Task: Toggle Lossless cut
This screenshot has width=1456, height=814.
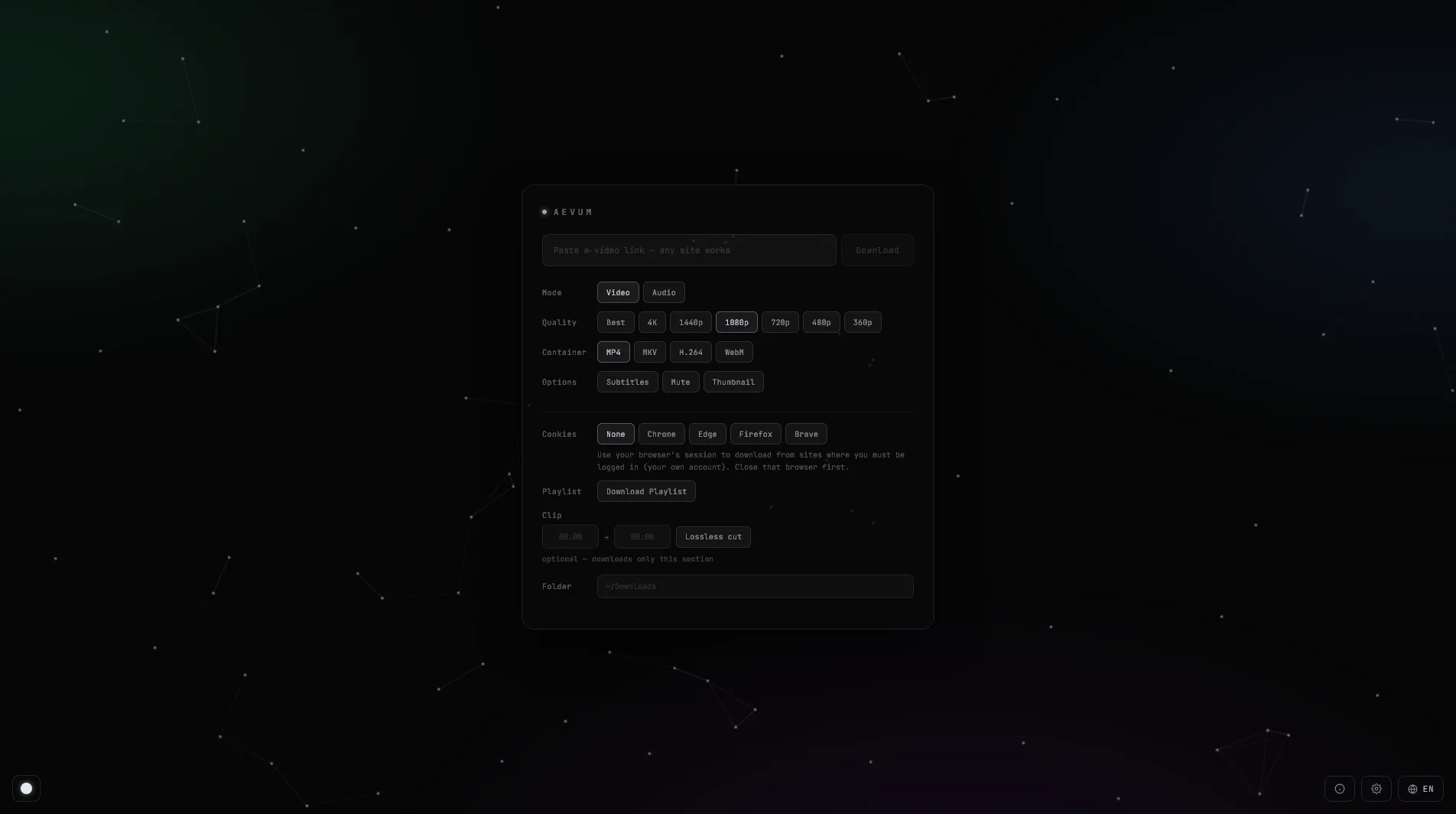Action: coord(713,536)
